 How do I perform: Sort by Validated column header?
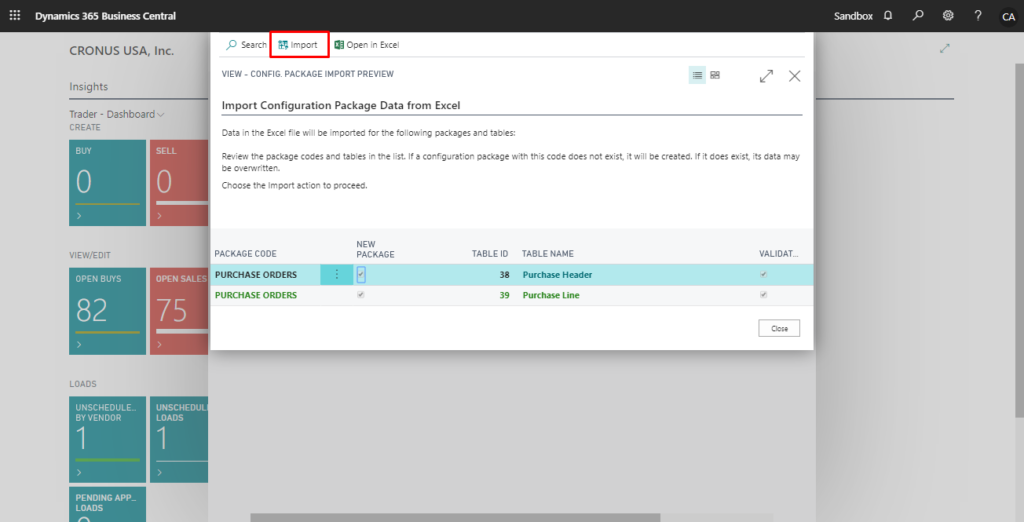click(778, 253)
